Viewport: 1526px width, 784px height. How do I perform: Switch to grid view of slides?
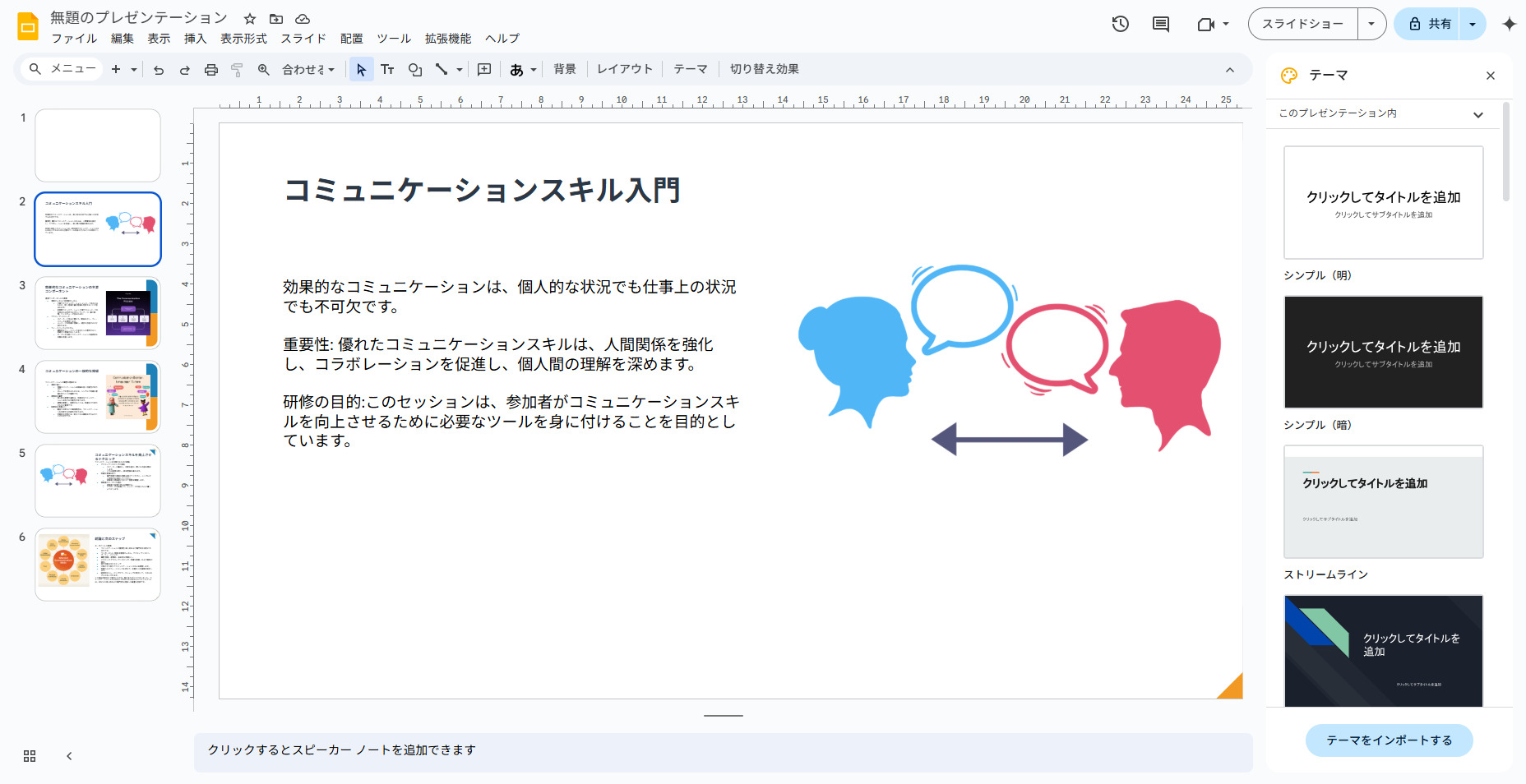[30, 755]
